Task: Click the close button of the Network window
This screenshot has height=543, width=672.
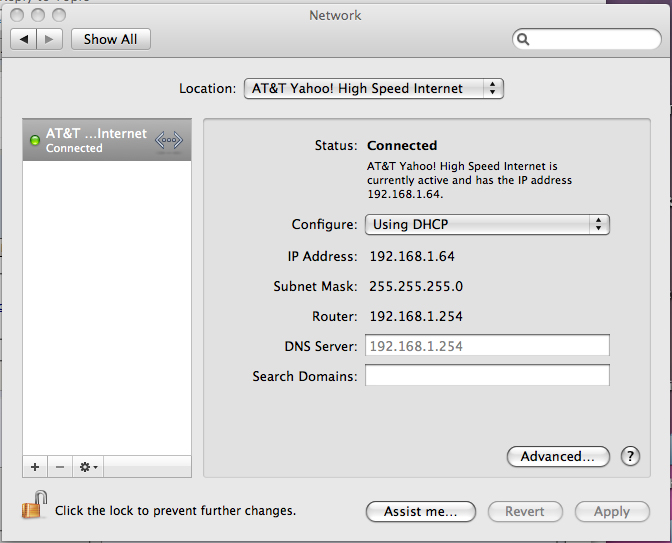Action: 17,15
